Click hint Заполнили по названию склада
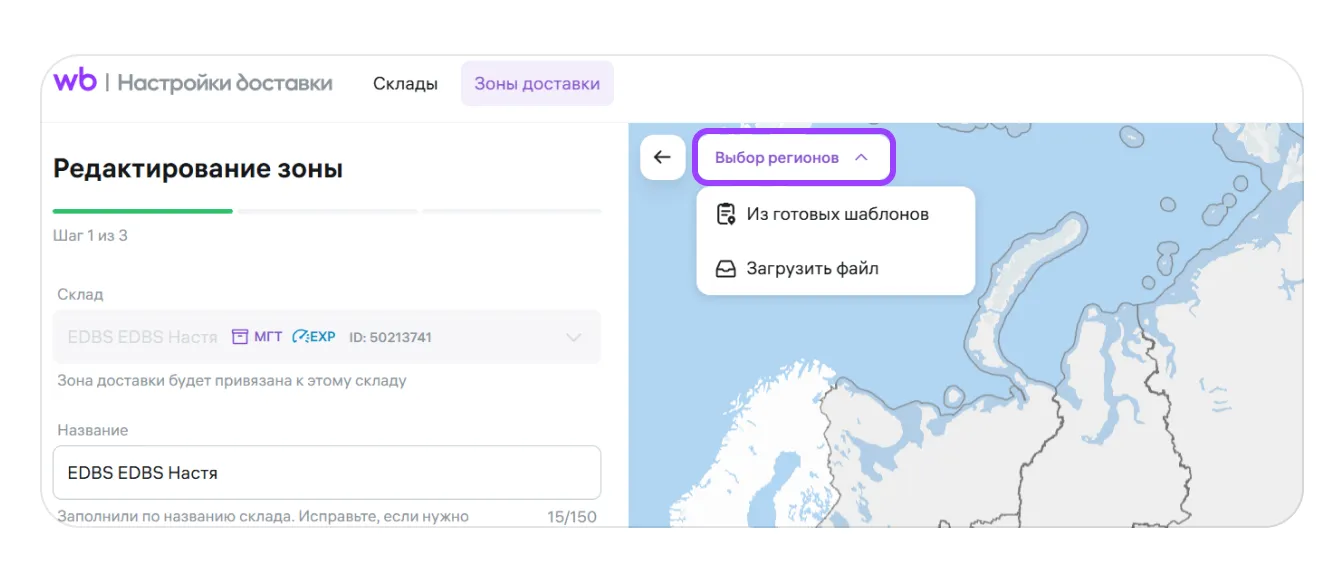Screen dimensions: 1344x582 tap(263, 516)
